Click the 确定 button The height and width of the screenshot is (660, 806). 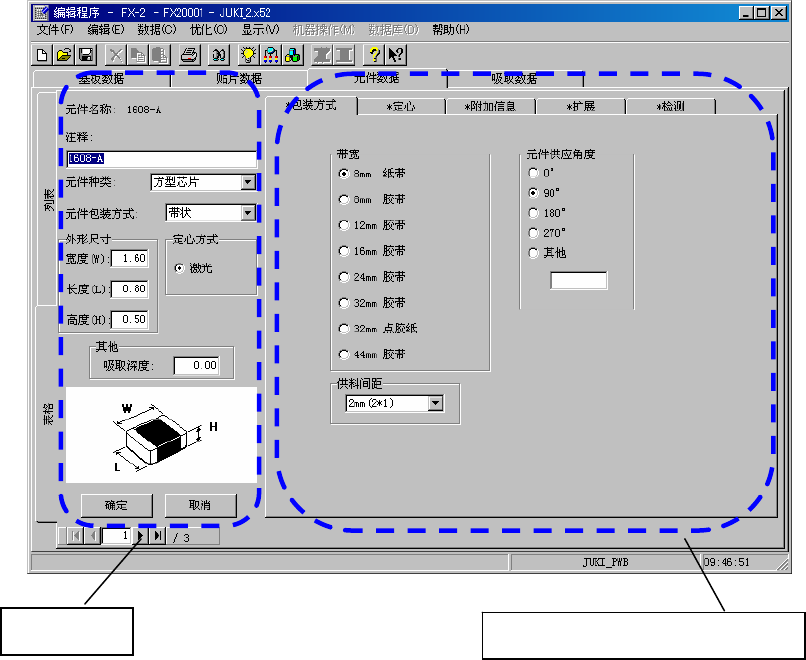point(117,505)
